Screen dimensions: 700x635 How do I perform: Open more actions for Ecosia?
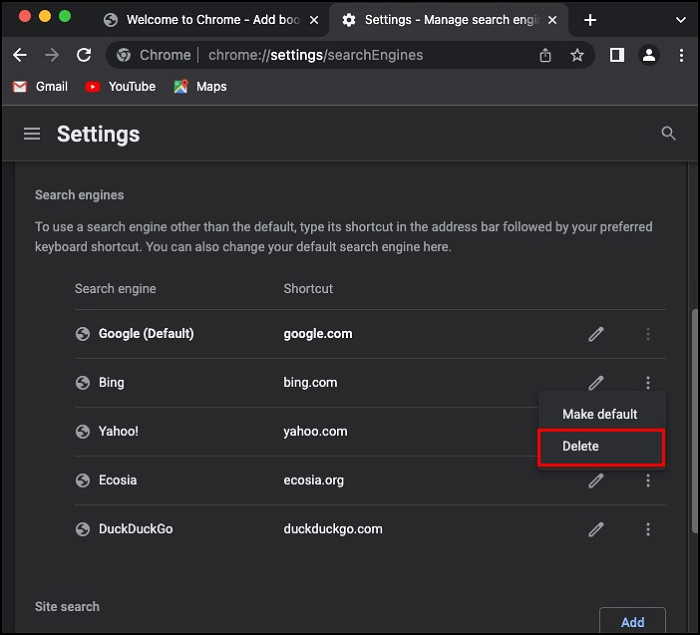(x=648, y=481)
